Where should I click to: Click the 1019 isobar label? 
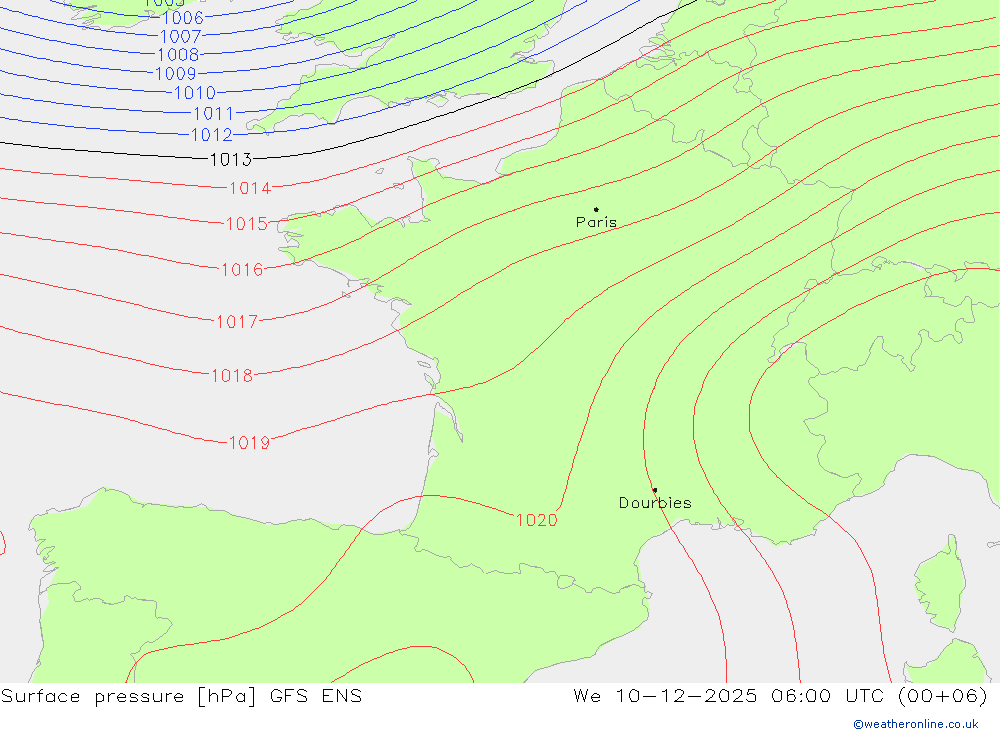[x=249, y=443]
